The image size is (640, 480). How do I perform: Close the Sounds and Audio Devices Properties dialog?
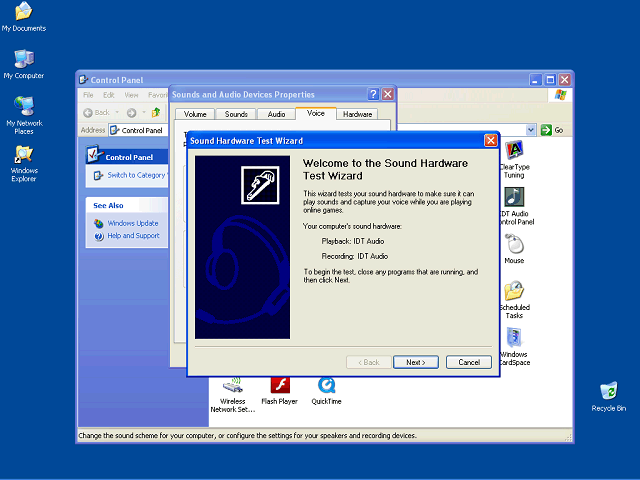coord(388,94)
